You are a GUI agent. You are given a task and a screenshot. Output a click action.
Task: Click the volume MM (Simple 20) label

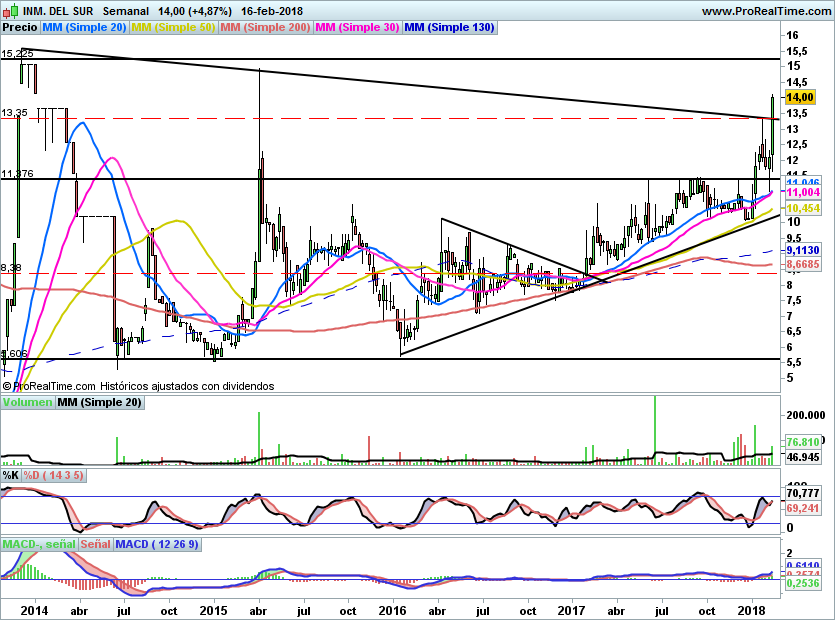click(99, 402)
